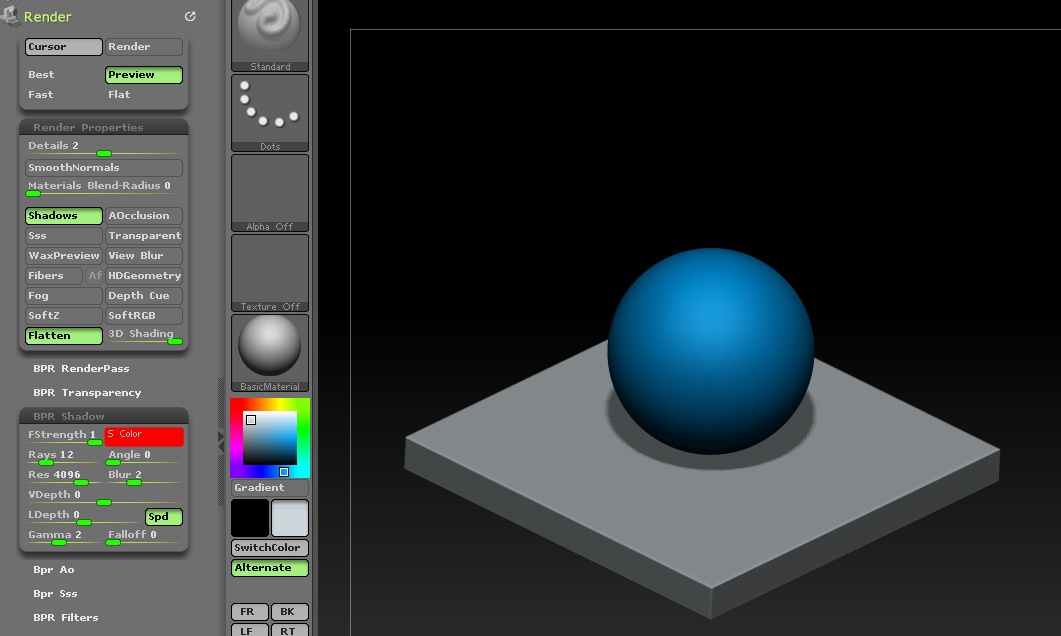This screenshot has height=636, width=1061.
Task: Expand BPR Transparency section
Action: click(x=87, y=392)
